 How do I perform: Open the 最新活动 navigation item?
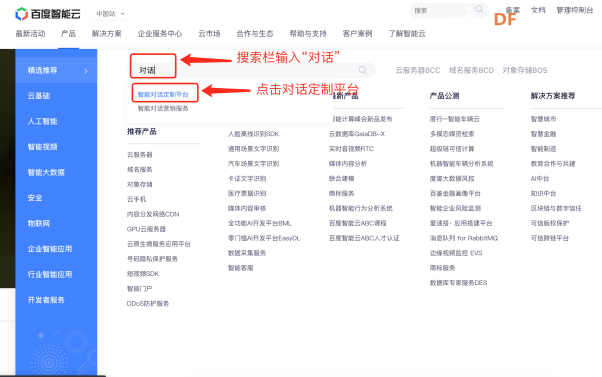tap(30, 34)
